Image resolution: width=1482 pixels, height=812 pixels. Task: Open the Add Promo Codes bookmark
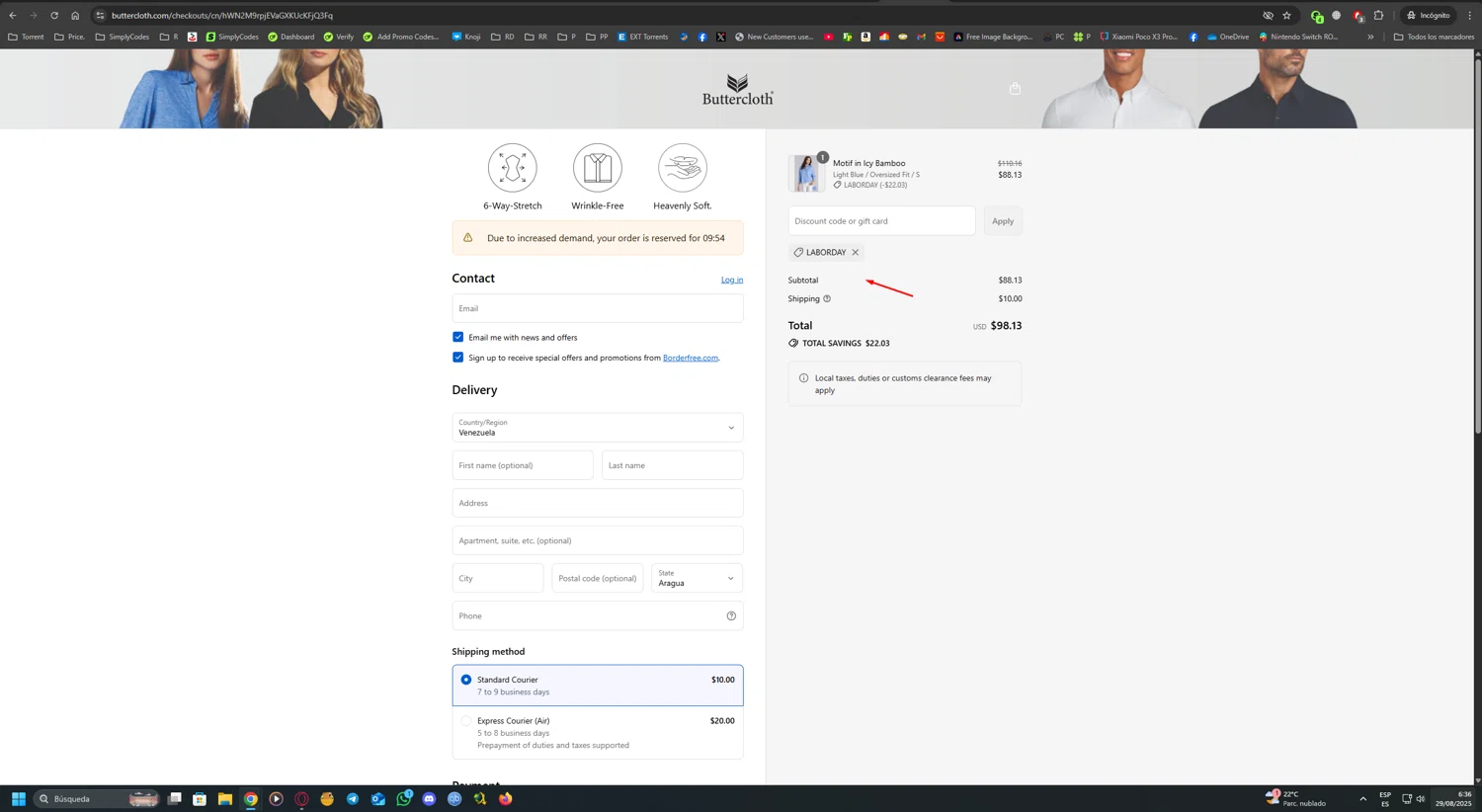pyautogui.click(x=401, y=37)
